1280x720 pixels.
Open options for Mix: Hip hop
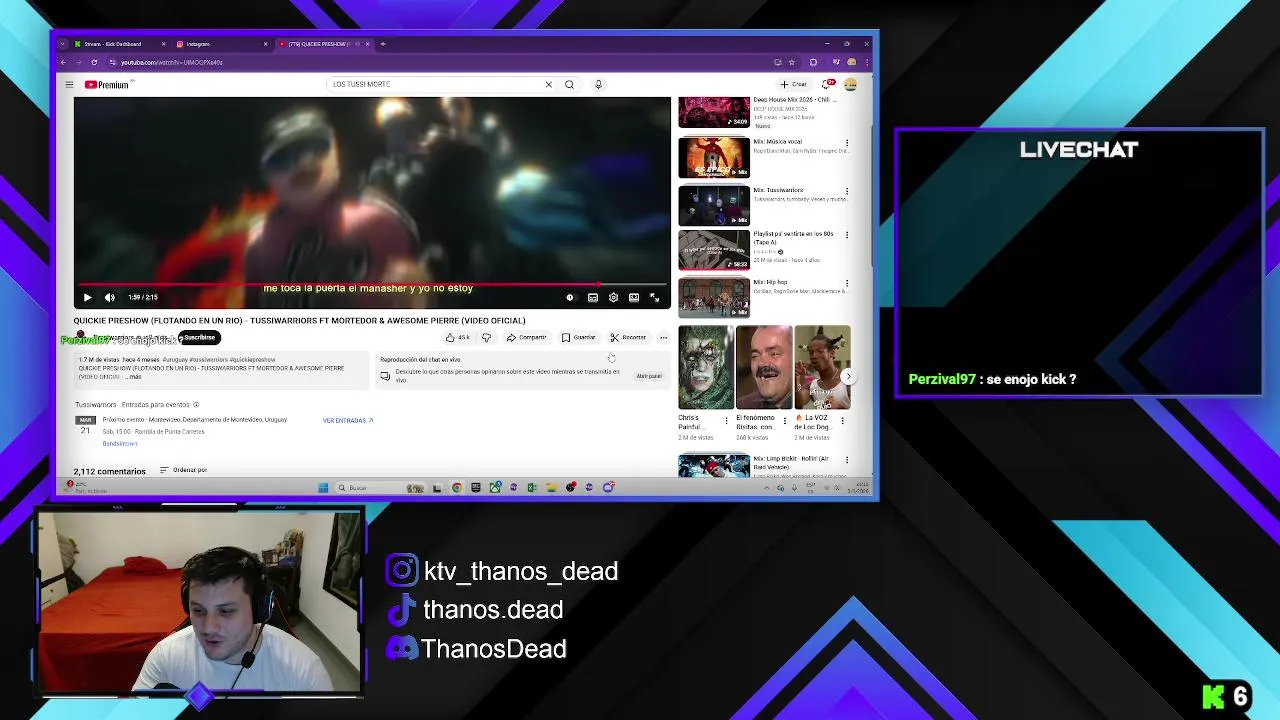click(847, 283)
